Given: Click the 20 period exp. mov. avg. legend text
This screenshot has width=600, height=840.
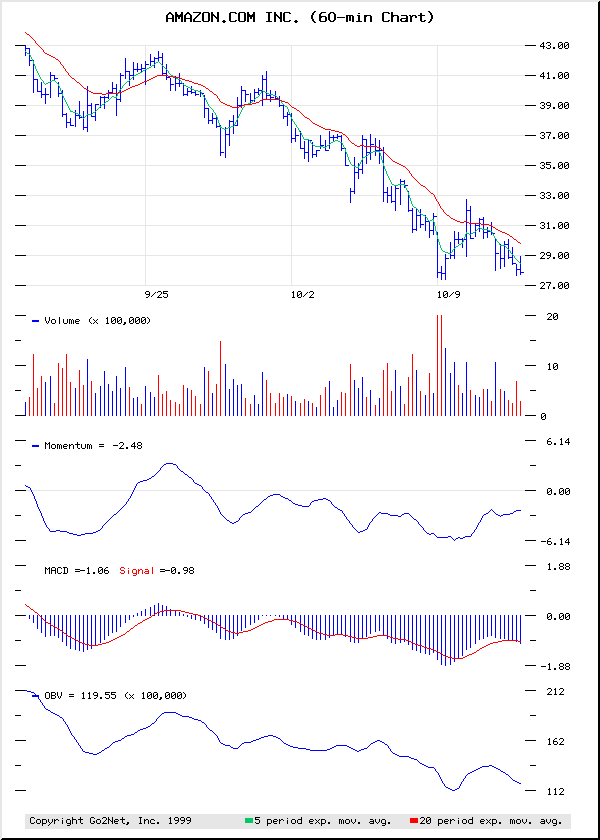Looking at the screenshot, I should (490, 821).
